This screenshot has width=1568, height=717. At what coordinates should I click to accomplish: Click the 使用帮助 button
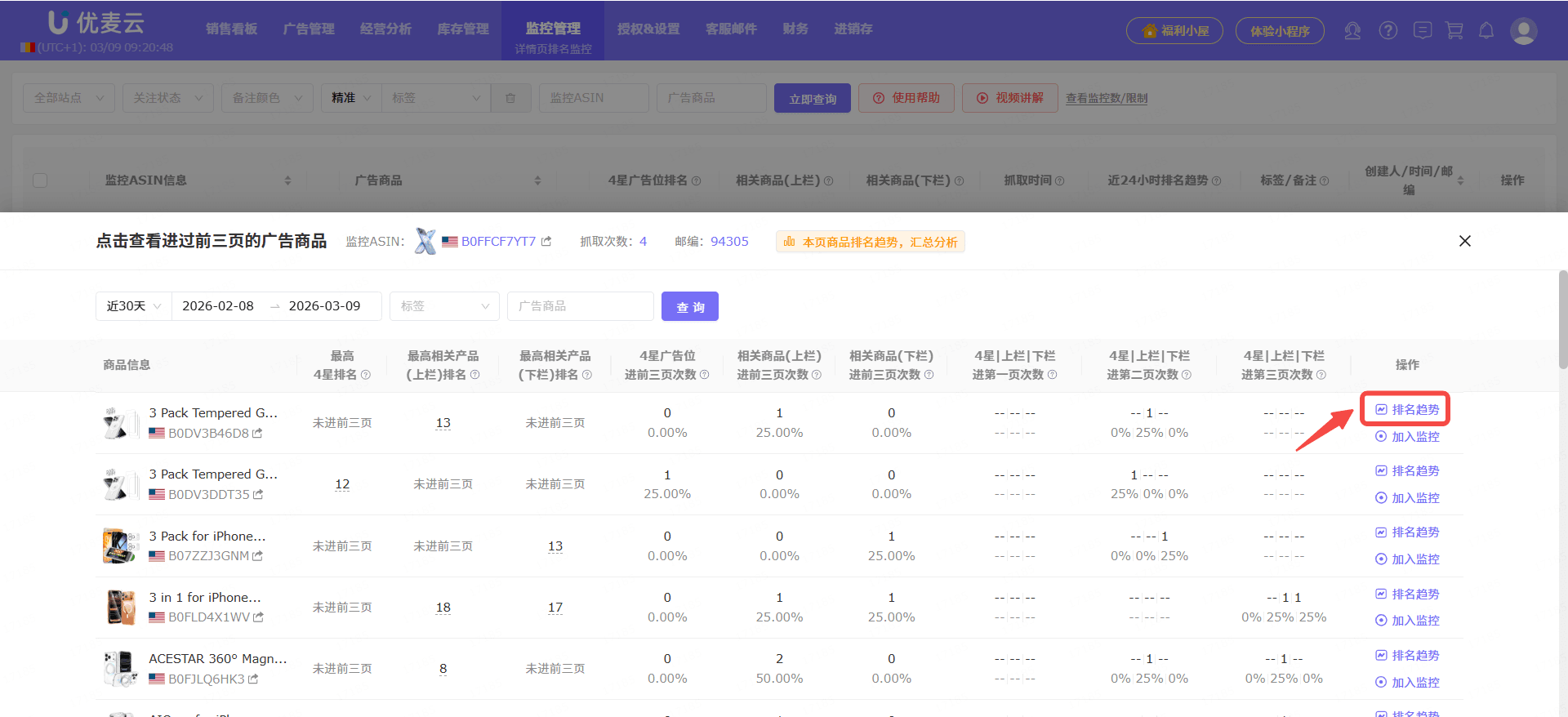click(x=906, y=98)
